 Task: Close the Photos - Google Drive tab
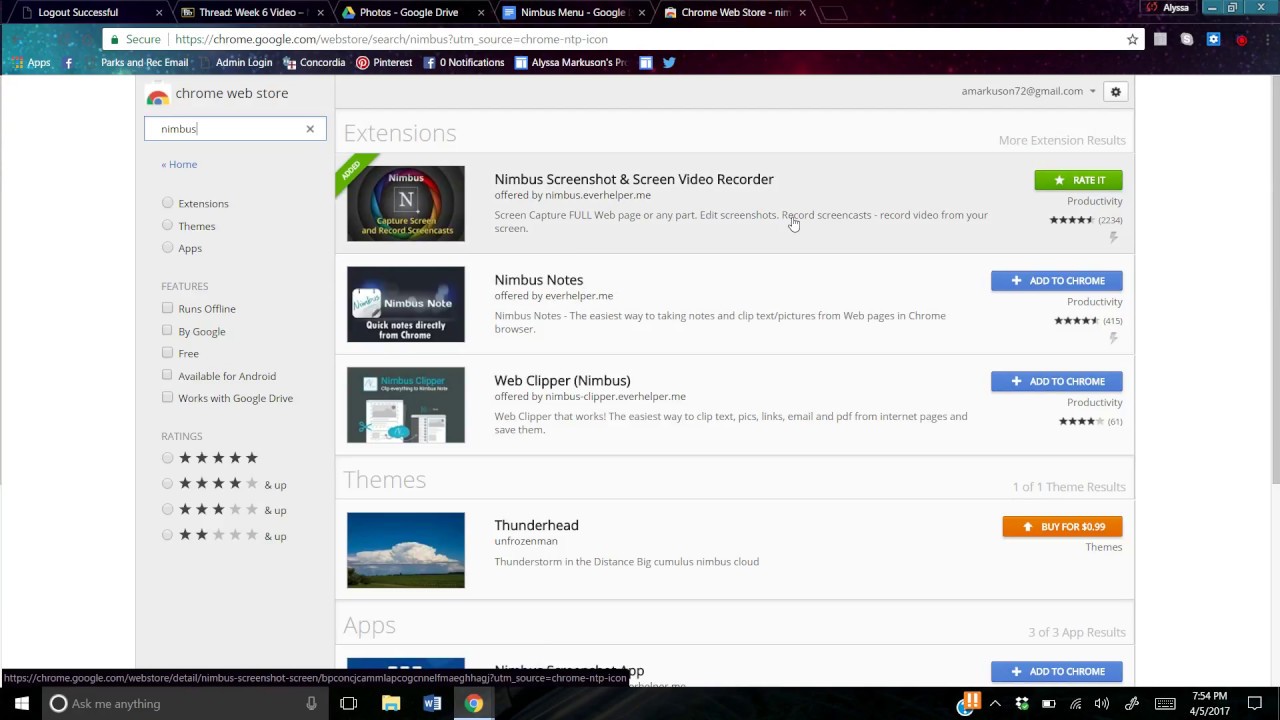coord(481,12)
